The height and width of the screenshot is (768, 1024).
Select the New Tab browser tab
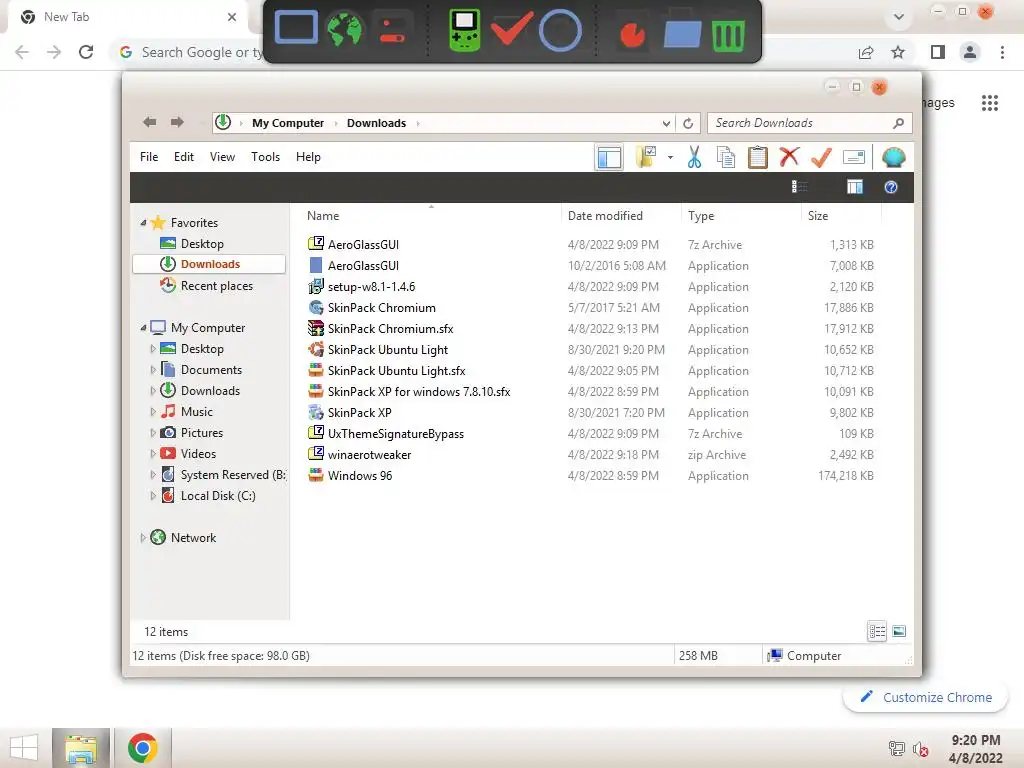click(127, 17)
